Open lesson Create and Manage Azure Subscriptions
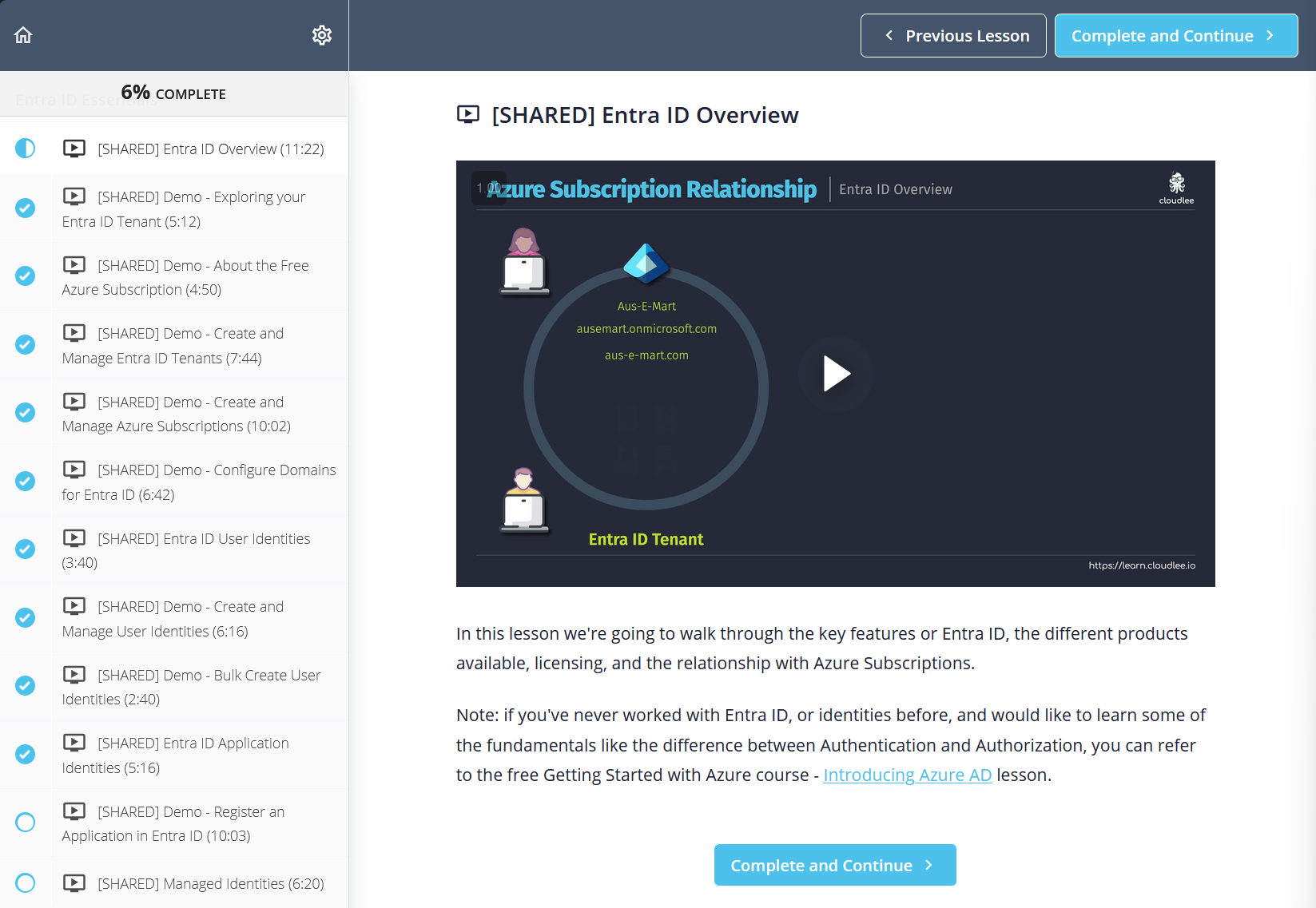1316x908 pixels. pyautogui.click(x=174, y=414)
